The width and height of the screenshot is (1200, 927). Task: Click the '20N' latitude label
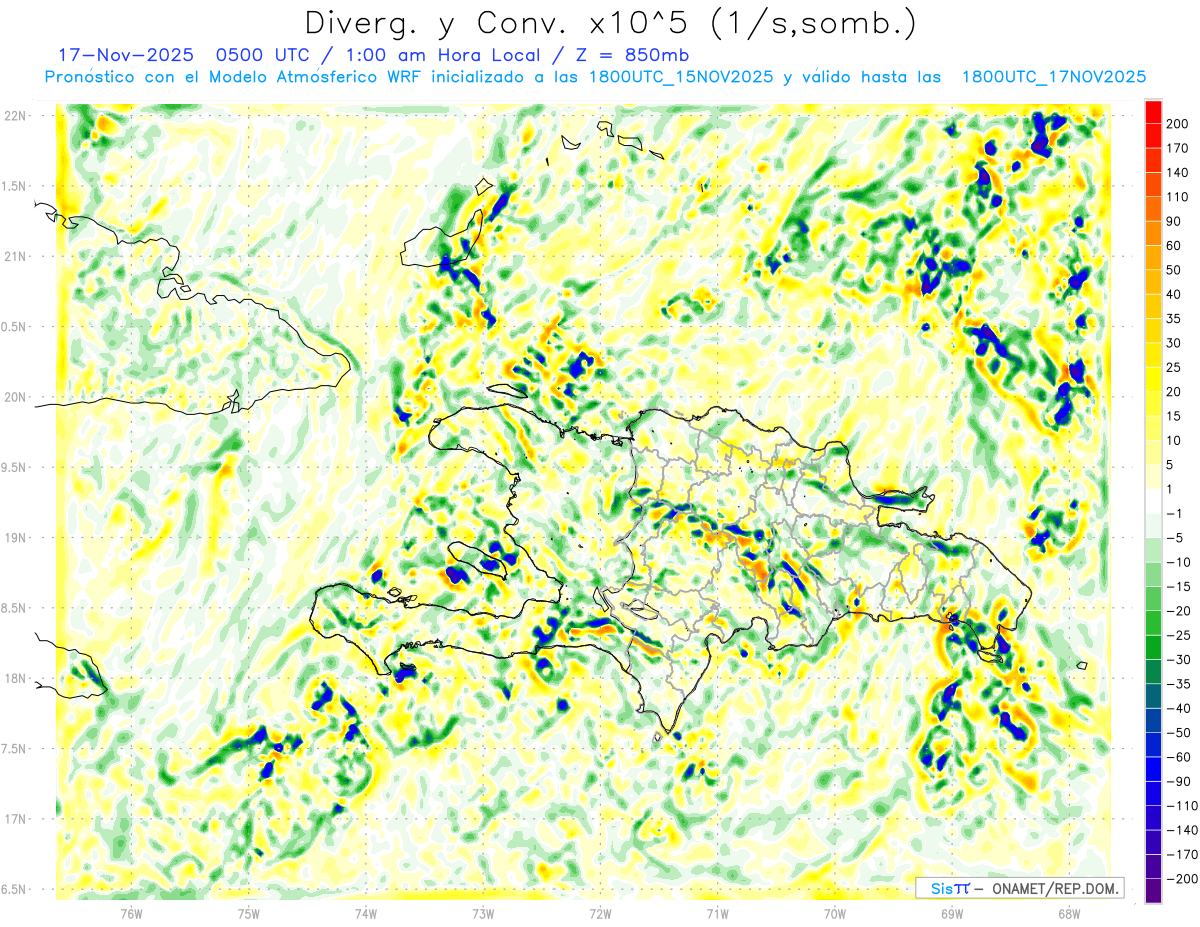(15, 397)
